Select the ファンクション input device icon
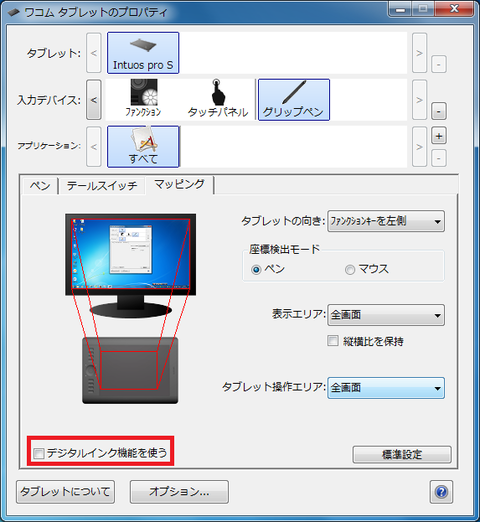 (x=144, y=99)
